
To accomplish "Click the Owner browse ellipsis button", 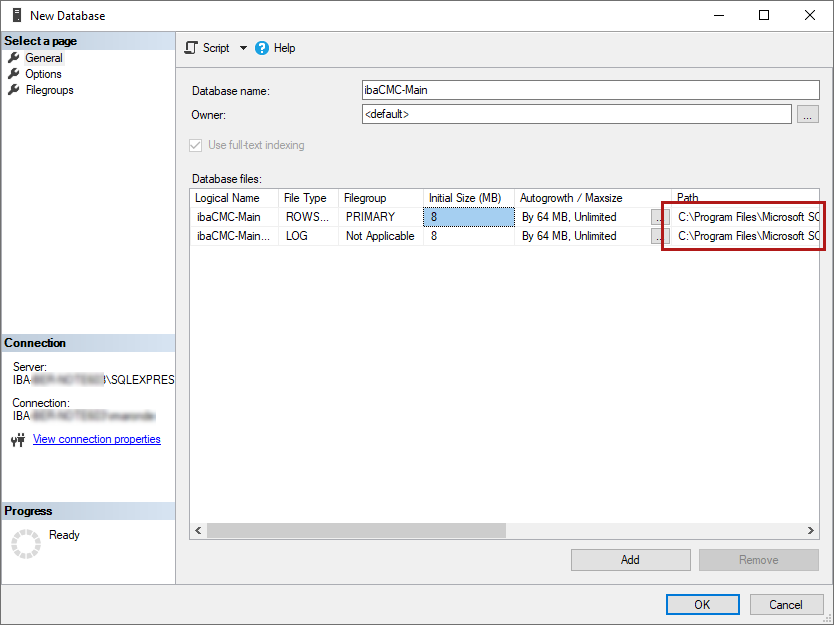I will pyautogui.click(x=807, y=114).
